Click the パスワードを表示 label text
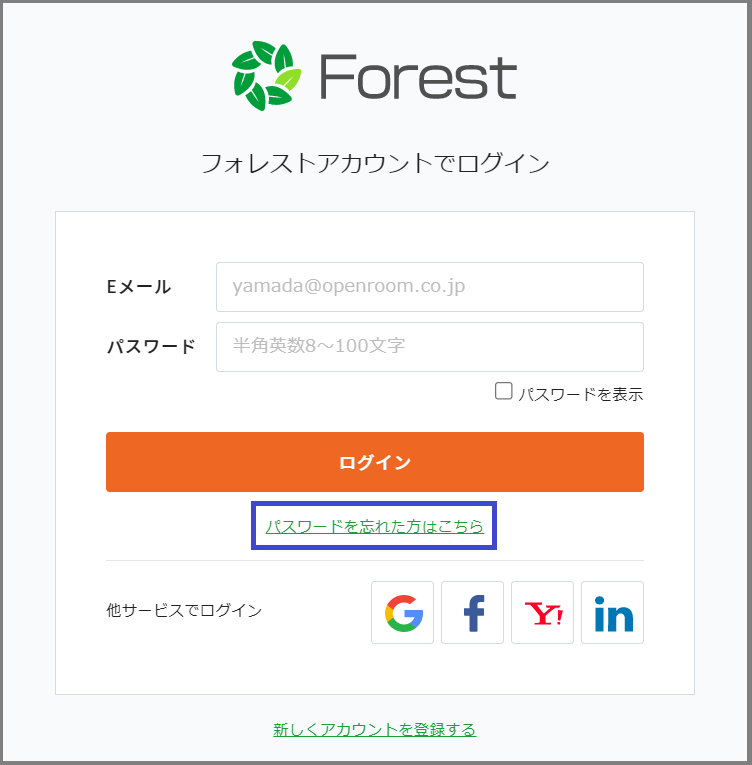 coord(580,394)
